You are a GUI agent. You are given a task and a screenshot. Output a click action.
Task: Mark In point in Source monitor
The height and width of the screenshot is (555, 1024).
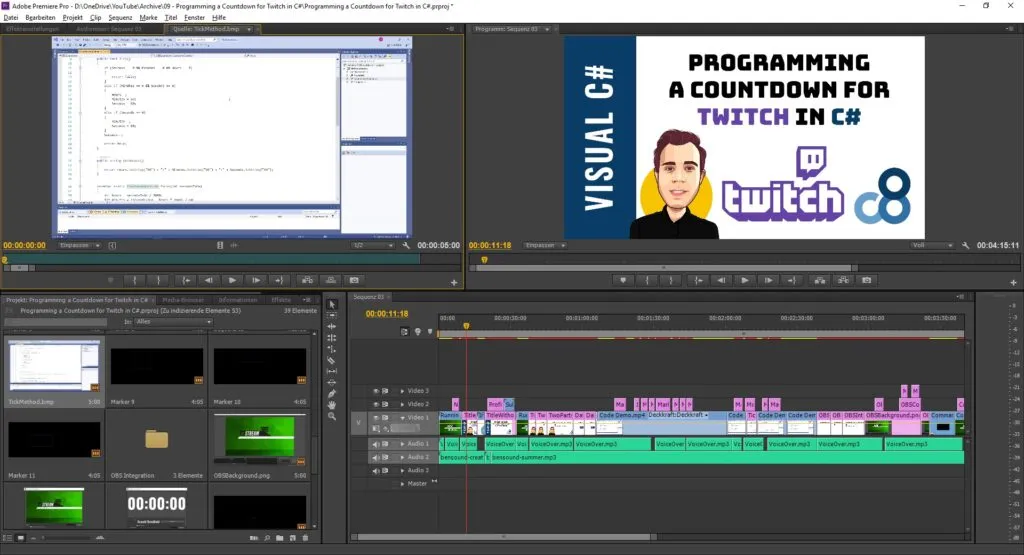click(135, 280)
